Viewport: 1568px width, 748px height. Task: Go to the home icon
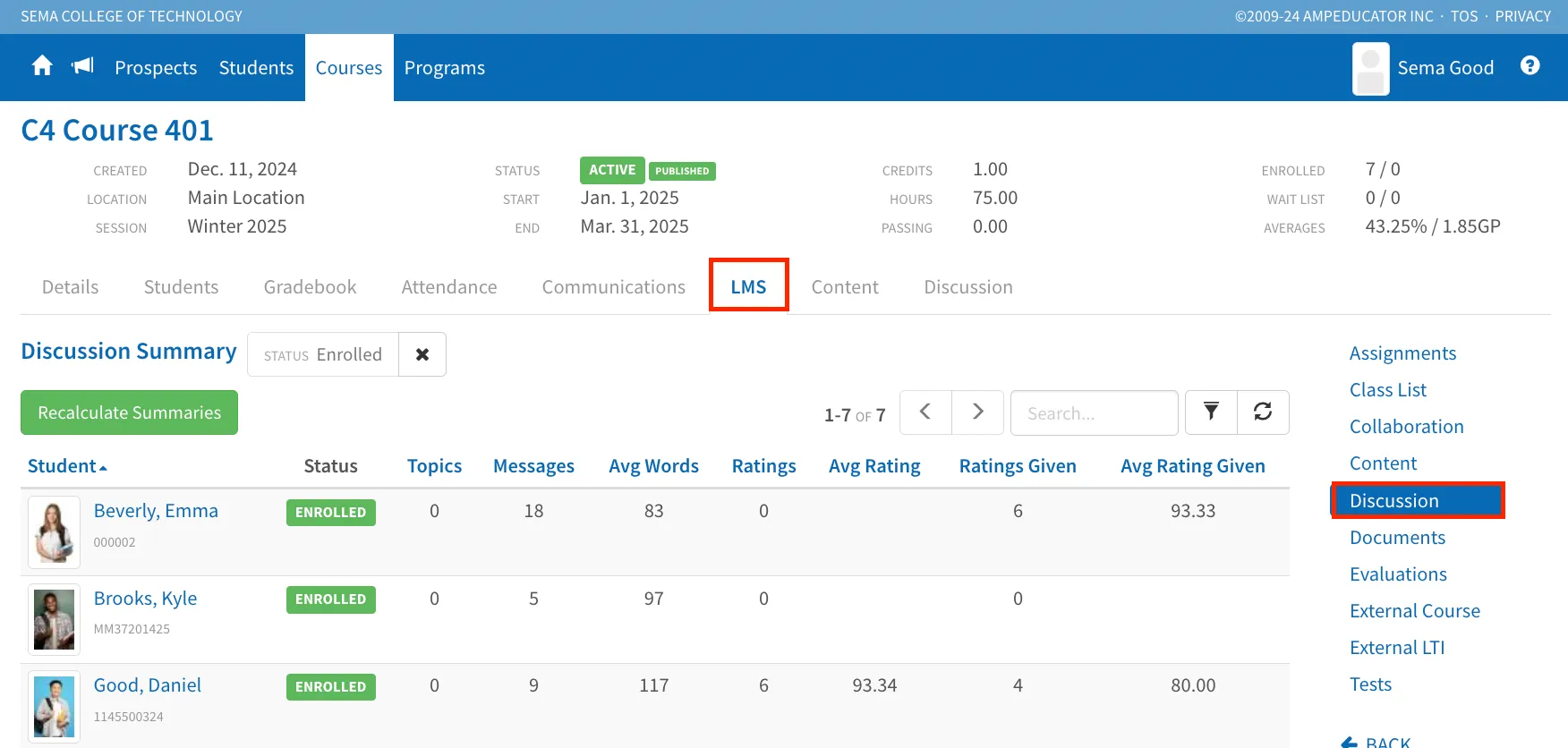tap(42, 66)
